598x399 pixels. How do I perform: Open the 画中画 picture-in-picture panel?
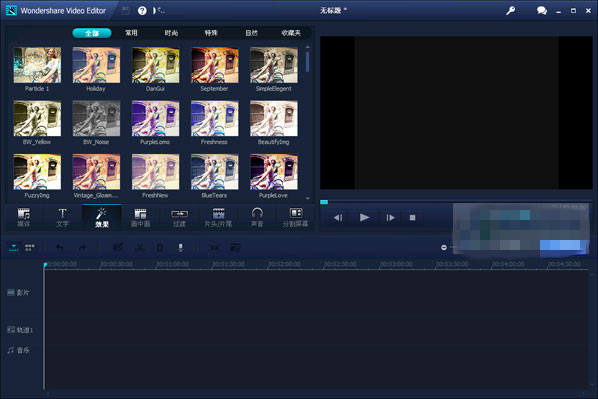(x=140, y=217)
